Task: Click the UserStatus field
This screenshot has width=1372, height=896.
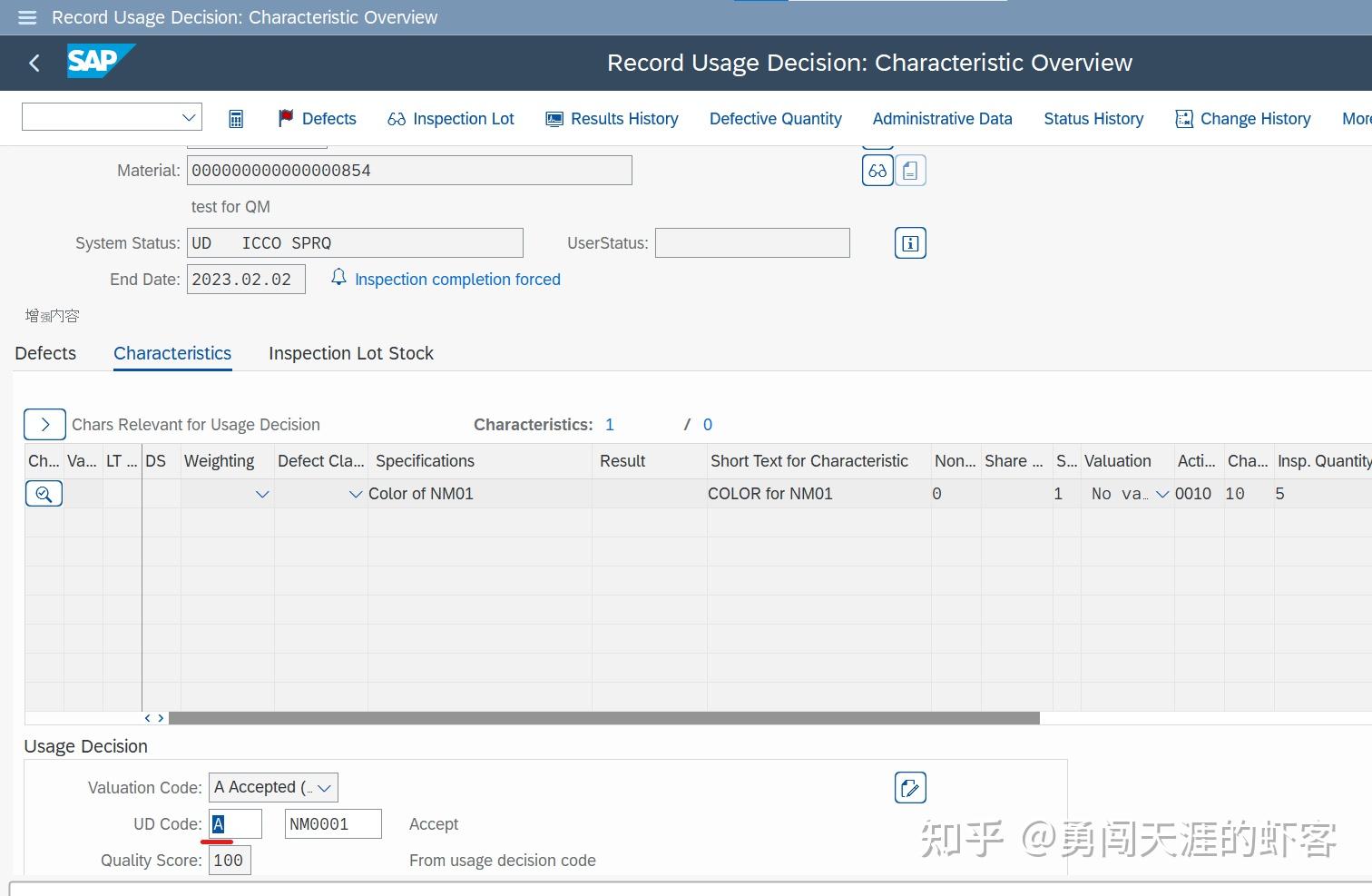Action: coord(752,243)
